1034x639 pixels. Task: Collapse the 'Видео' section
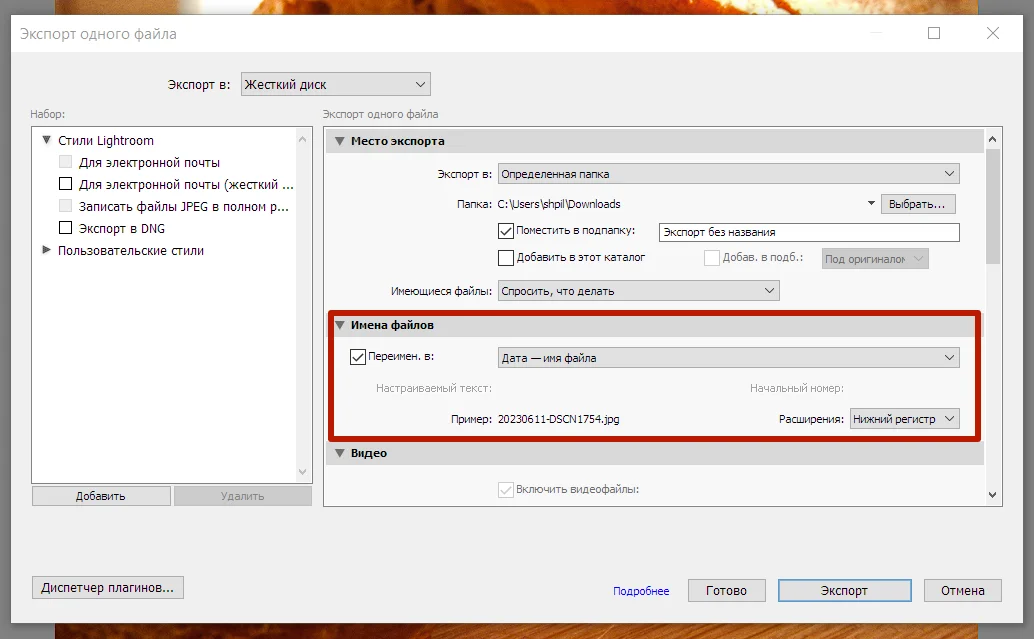click(x=340, y=453)
